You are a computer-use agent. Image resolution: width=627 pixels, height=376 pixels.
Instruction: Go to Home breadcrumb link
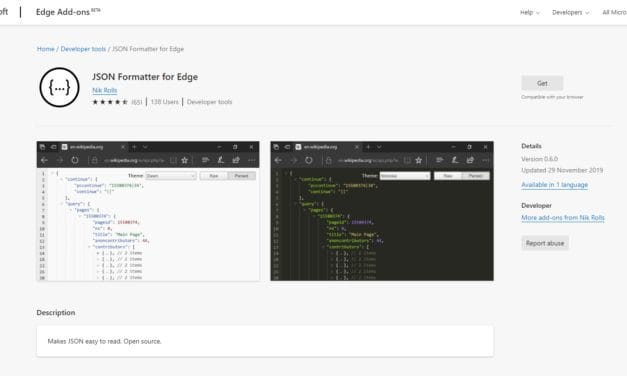point(46,49)
